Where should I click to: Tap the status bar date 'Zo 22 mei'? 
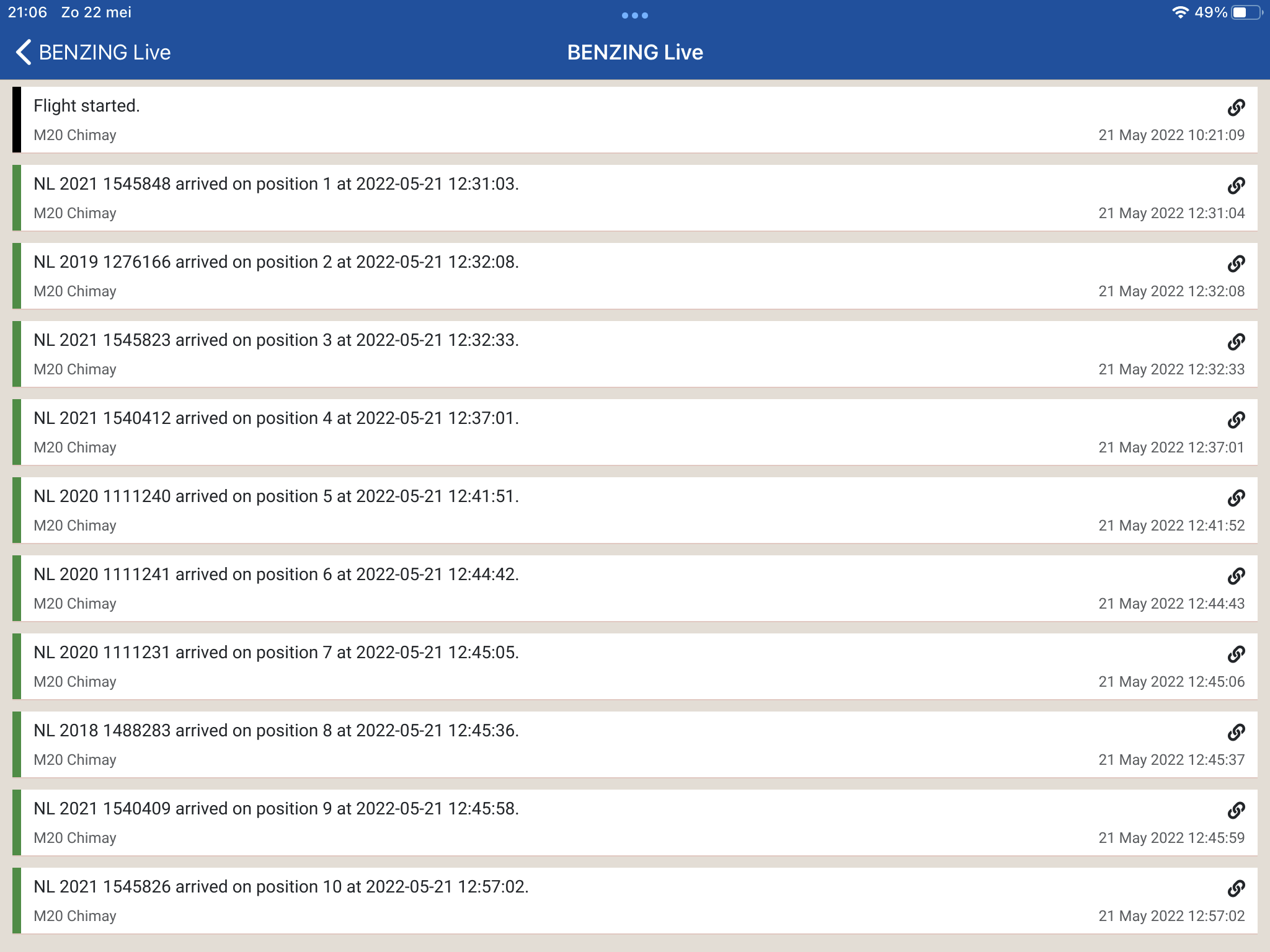point(96,12)
